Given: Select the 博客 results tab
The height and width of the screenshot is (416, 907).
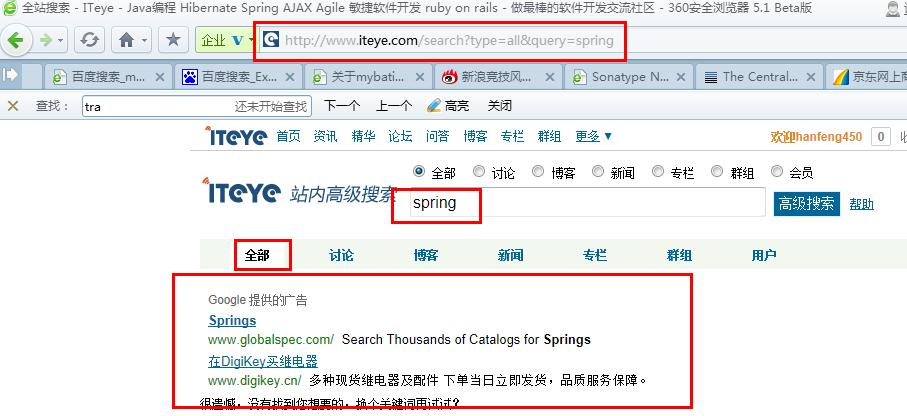Looking at the screenshot, I should [x=426, y=255].
